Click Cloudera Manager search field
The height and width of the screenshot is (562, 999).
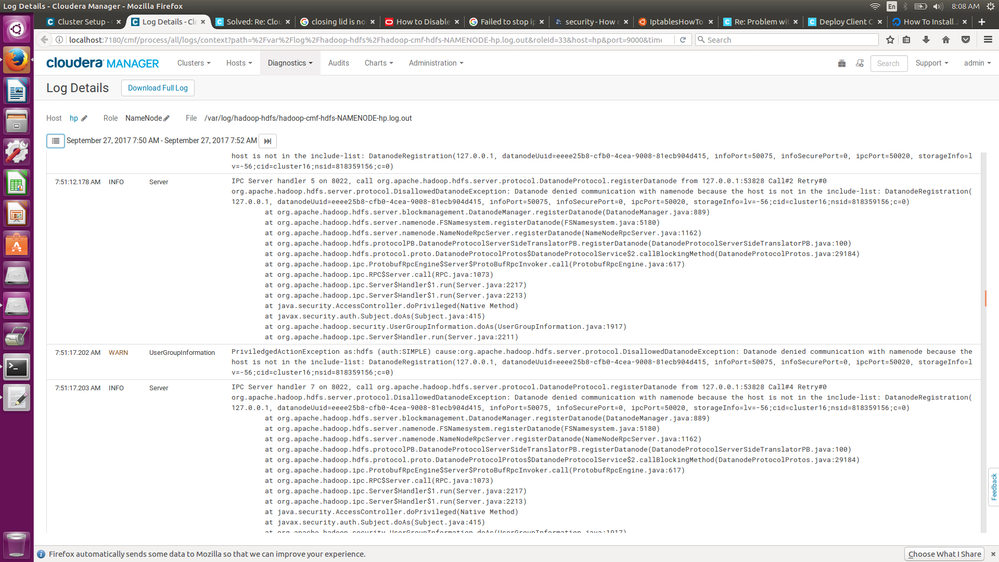click(x=888, y=63)
